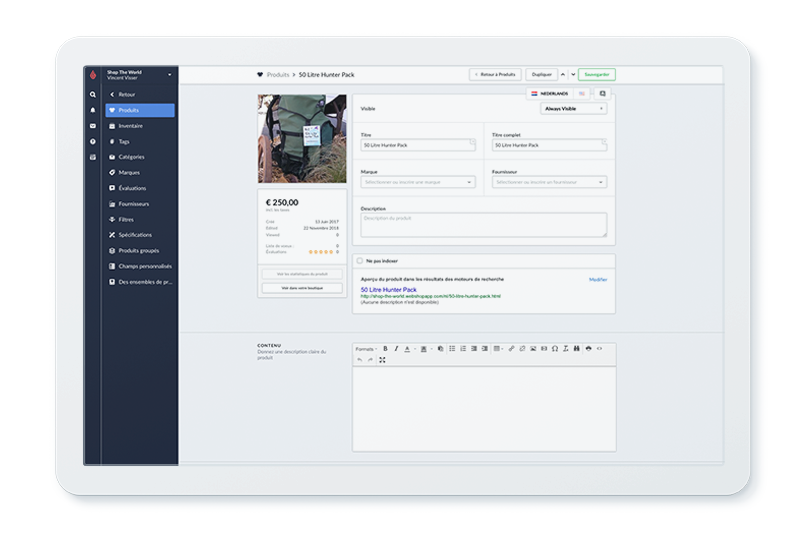
Task: Open Spécifications in the sidebar menu
Action: (140, 235)
